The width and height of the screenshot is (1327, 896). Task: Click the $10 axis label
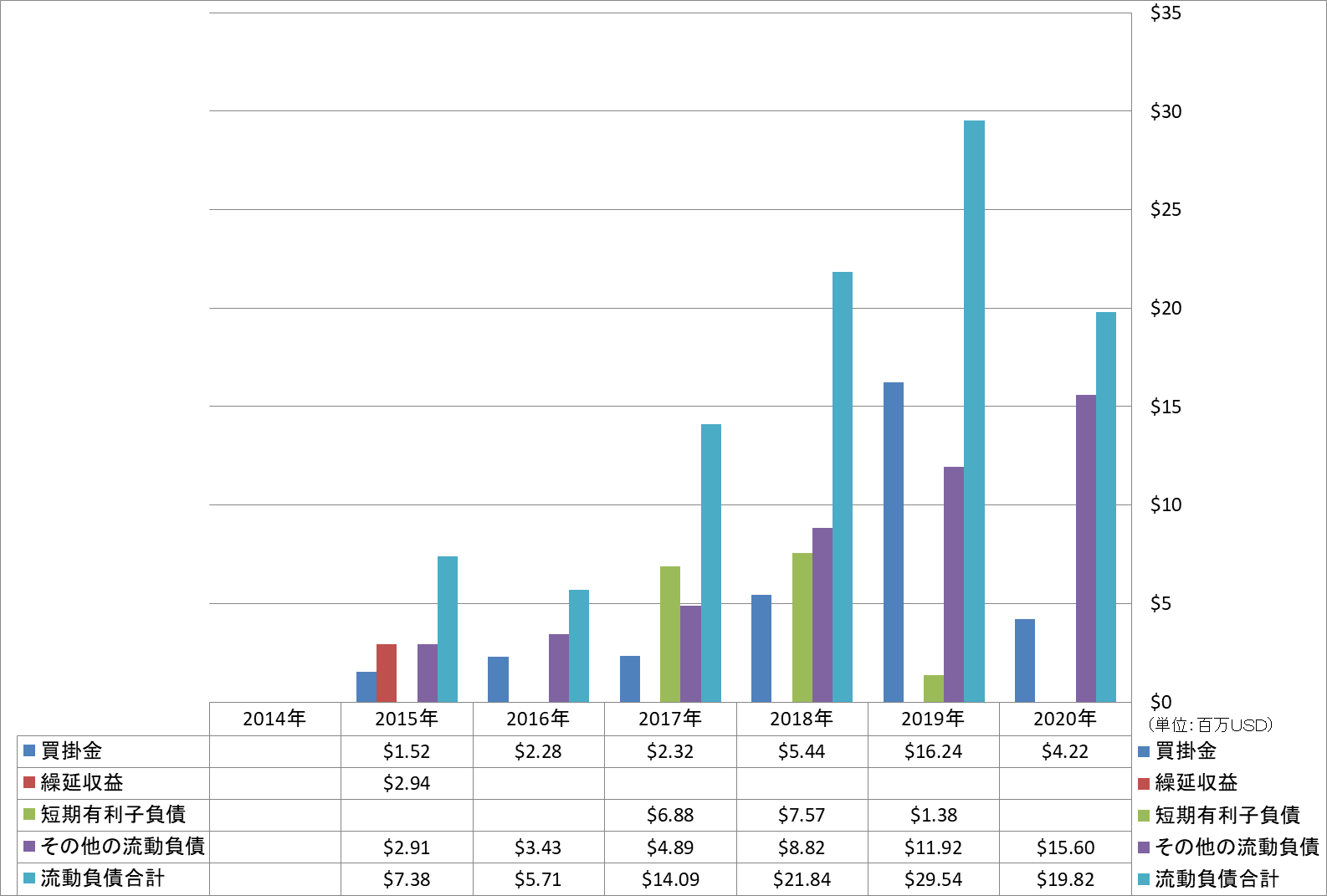(x=1166, y=504)
